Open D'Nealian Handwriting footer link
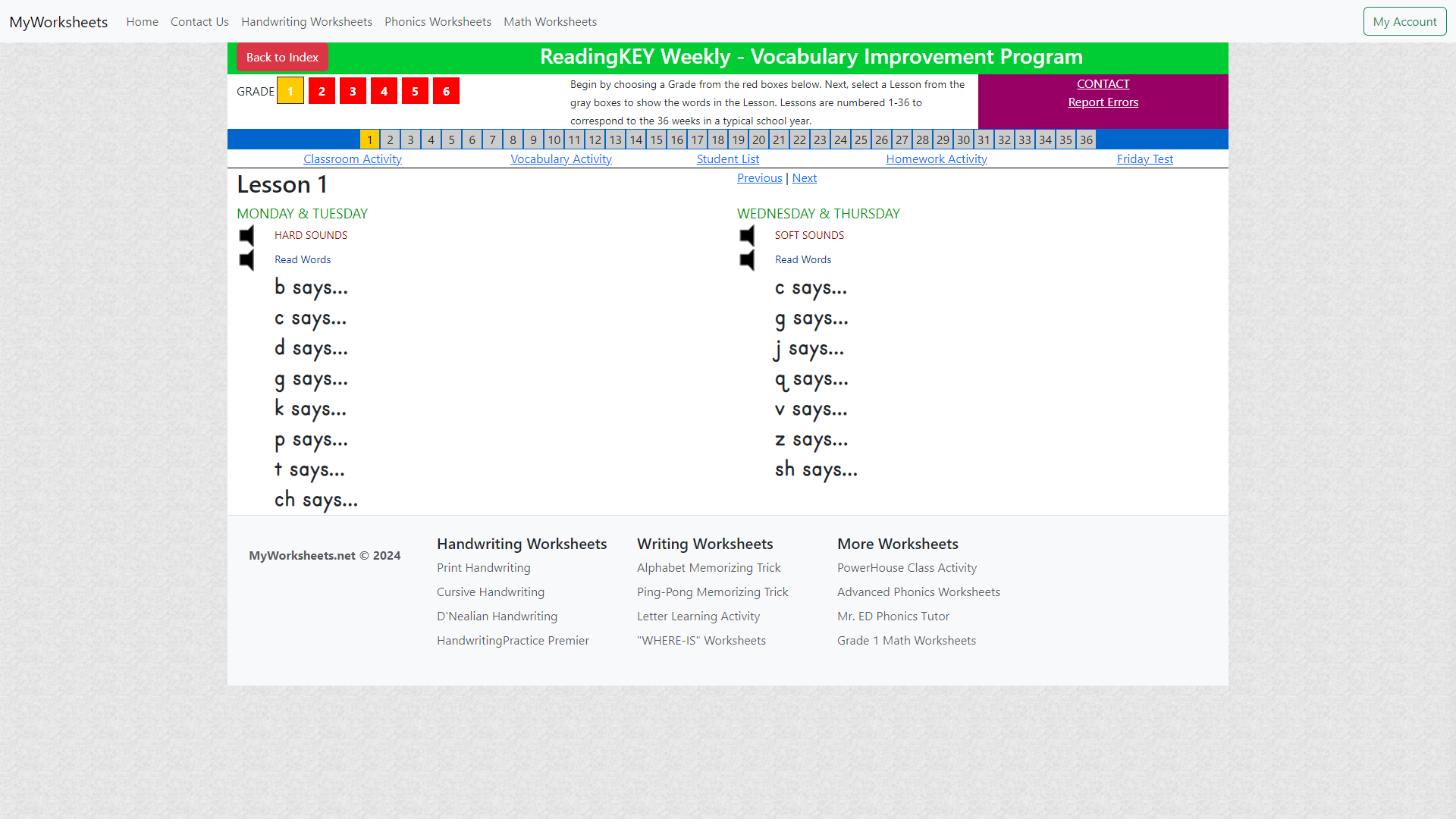The image size is (1456, 819). click(x=497, y=617)
